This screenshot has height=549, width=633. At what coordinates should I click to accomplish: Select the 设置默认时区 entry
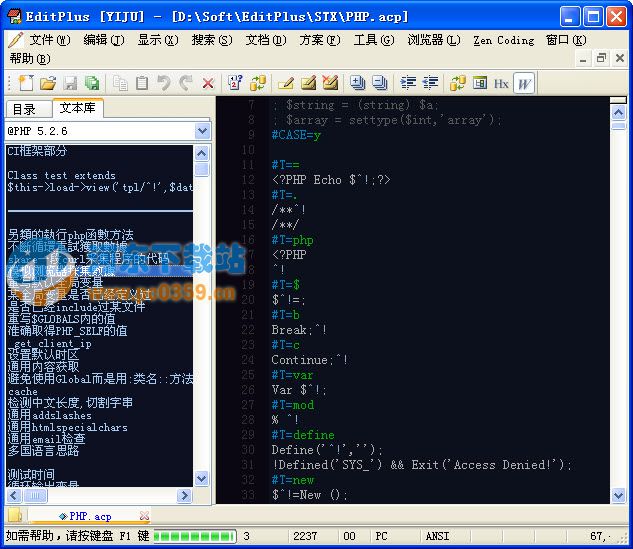point(43,354)
